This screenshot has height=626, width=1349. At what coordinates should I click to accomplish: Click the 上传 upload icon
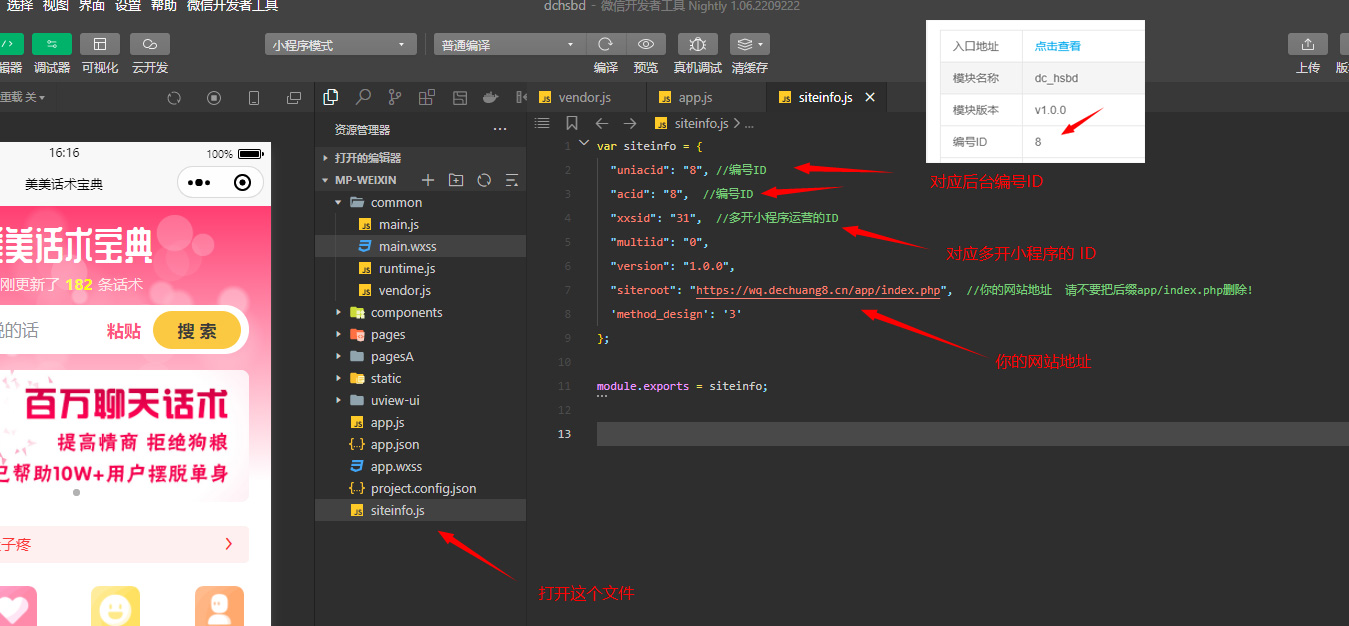(1307, 44)
